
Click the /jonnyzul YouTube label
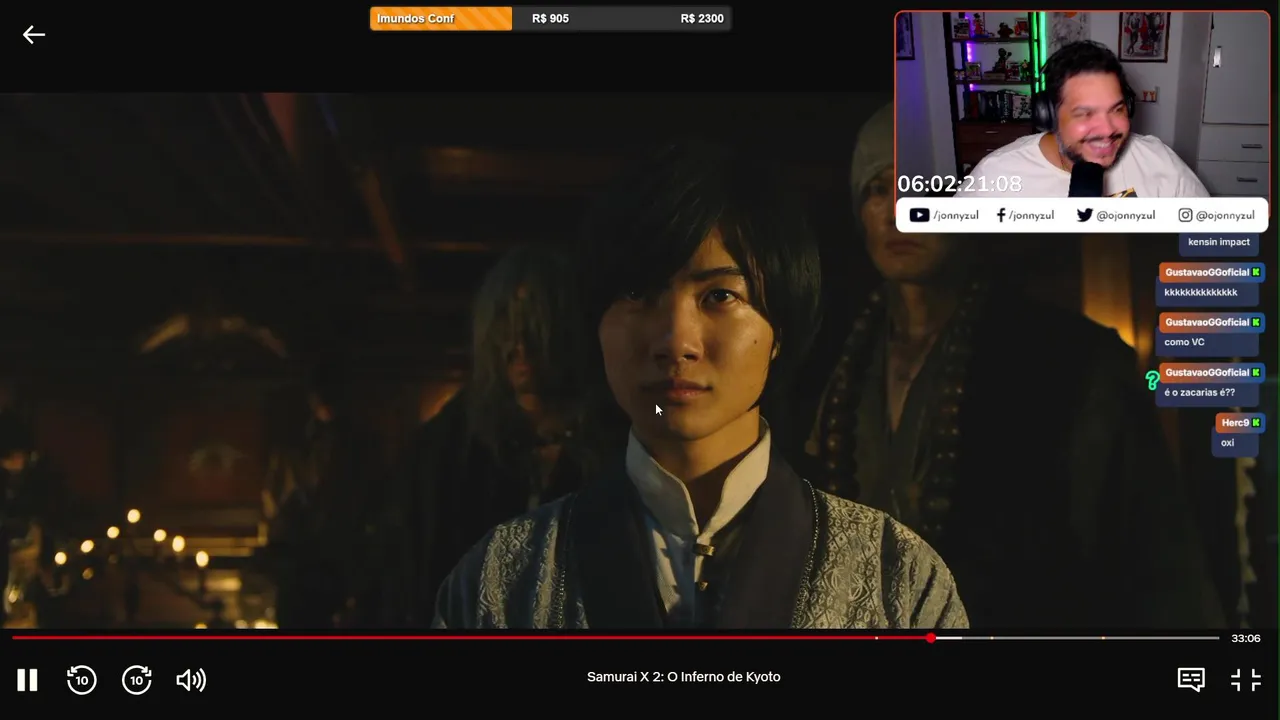tap(956, 215)
